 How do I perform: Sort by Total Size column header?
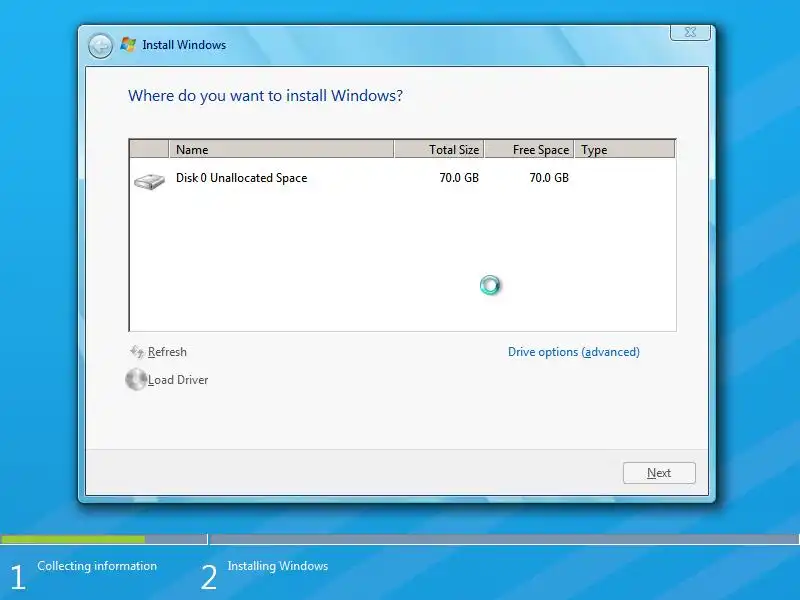click(x=439, y=149)
